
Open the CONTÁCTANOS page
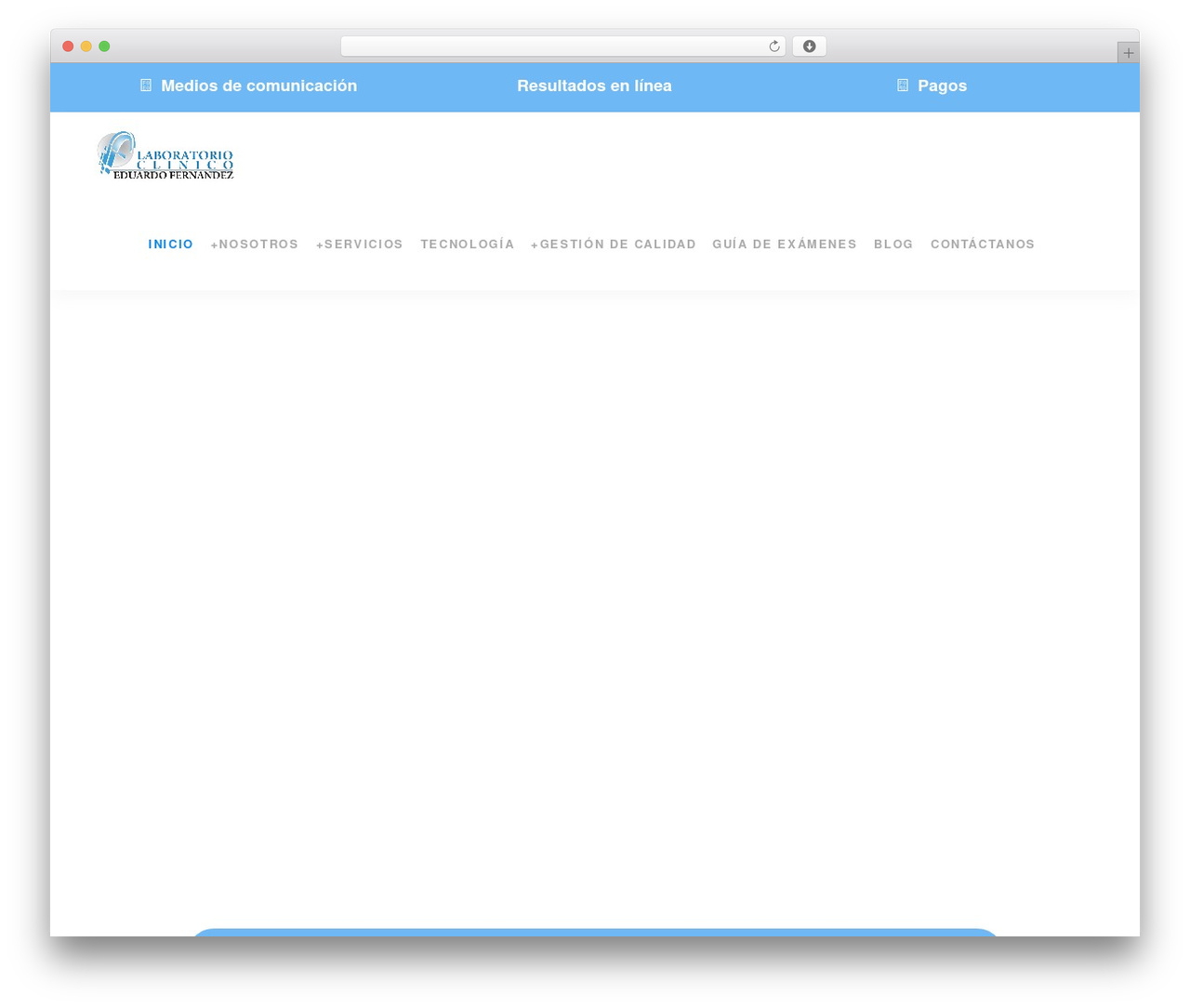[x=983, y=245]
